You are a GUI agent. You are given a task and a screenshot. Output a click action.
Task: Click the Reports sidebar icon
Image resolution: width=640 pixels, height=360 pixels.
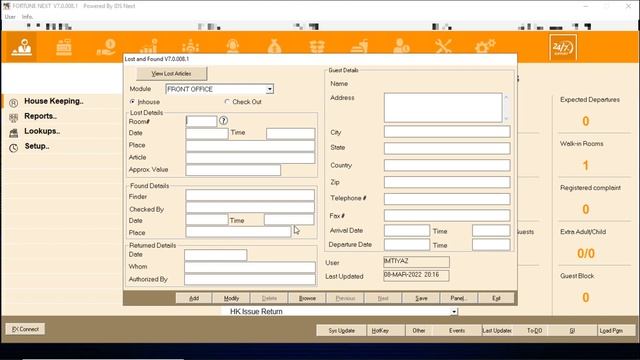pos(13,118)
